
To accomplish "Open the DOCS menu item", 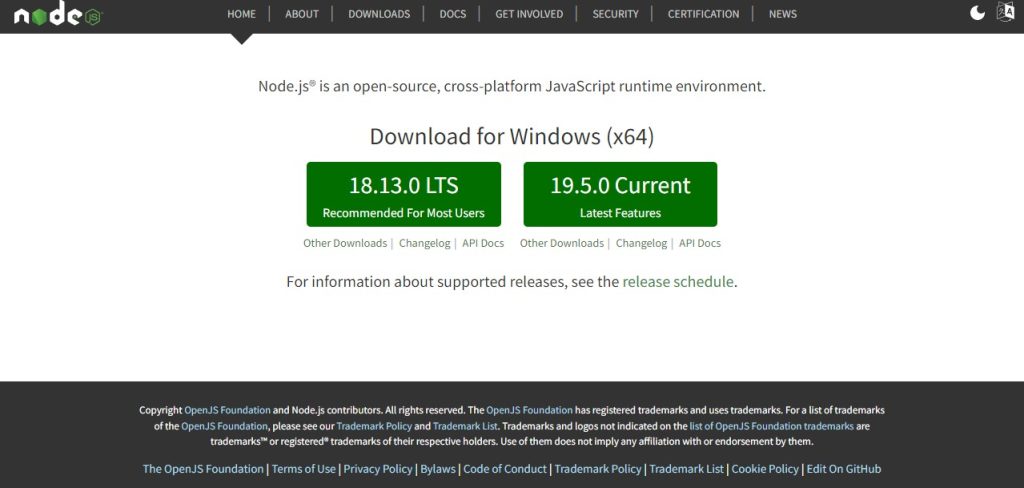I will [453, 14].
